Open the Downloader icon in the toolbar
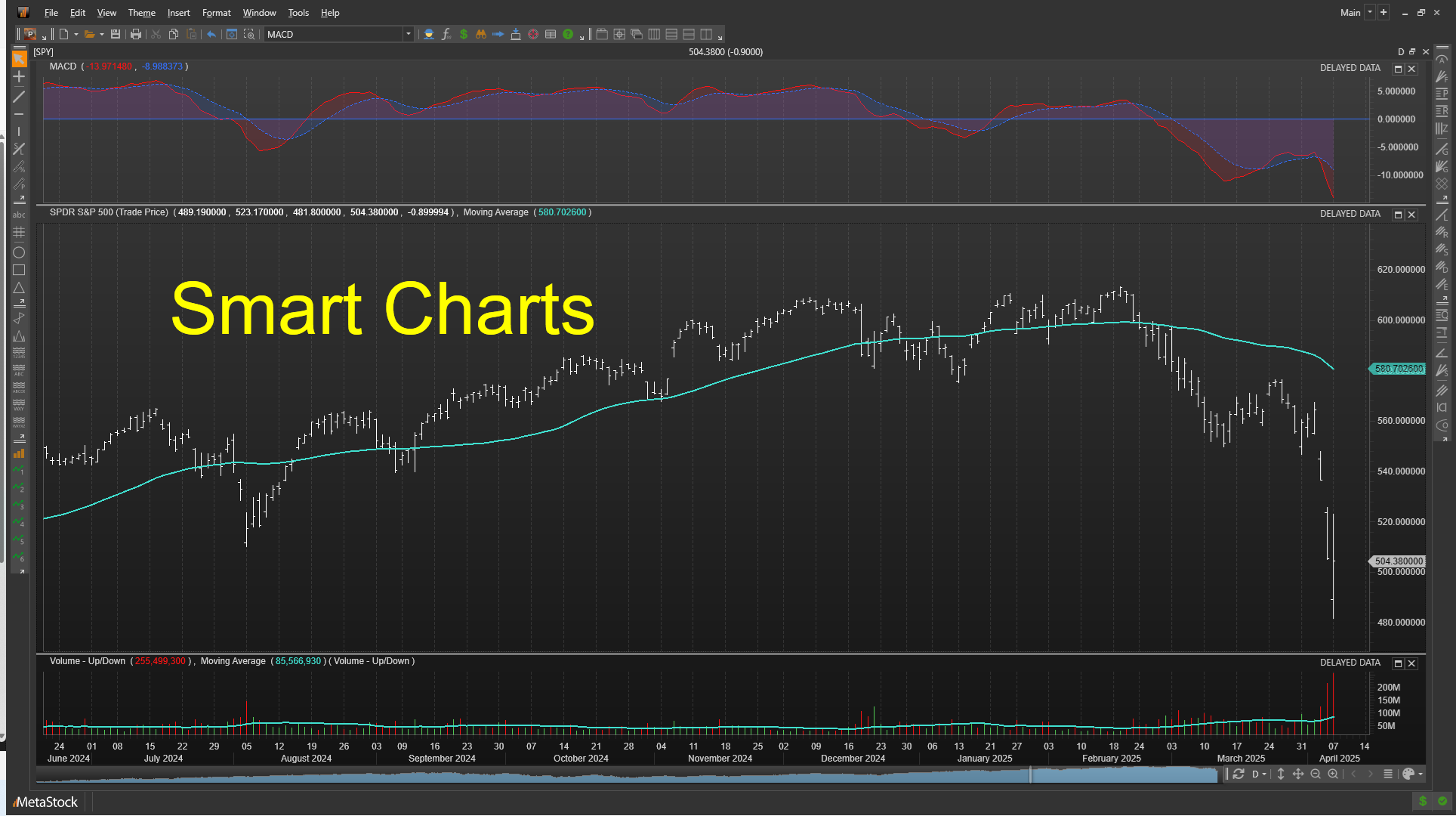1456x816 pixels. (x=516, y=34)
